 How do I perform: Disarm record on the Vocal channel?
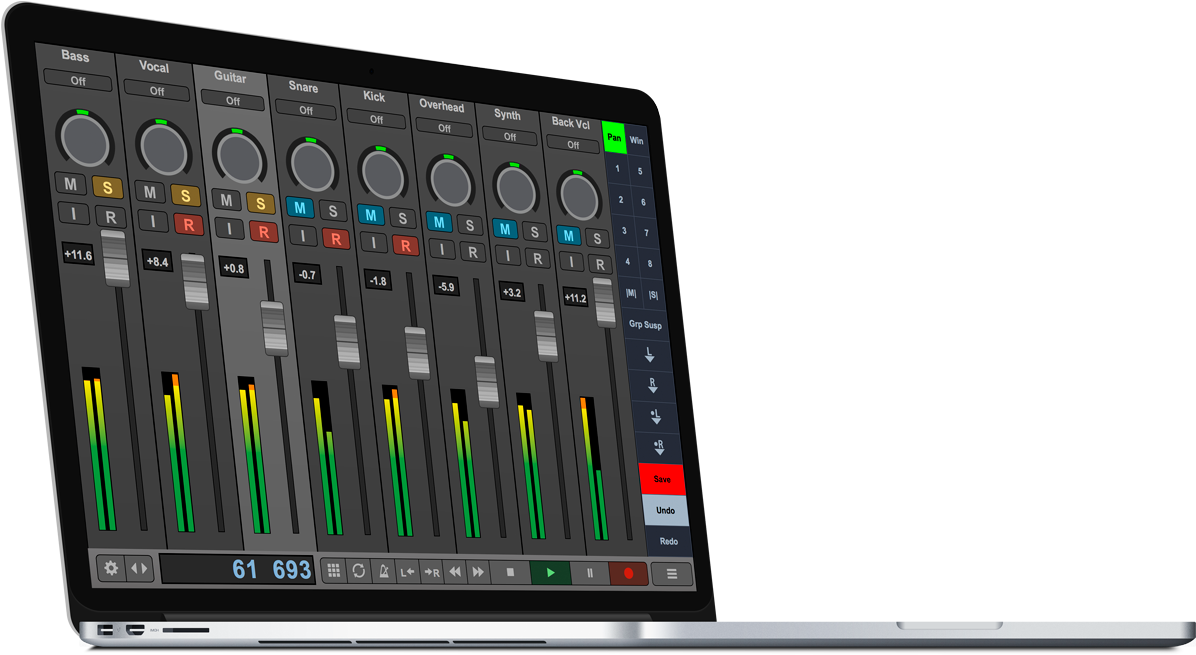(x=188, y=225)
